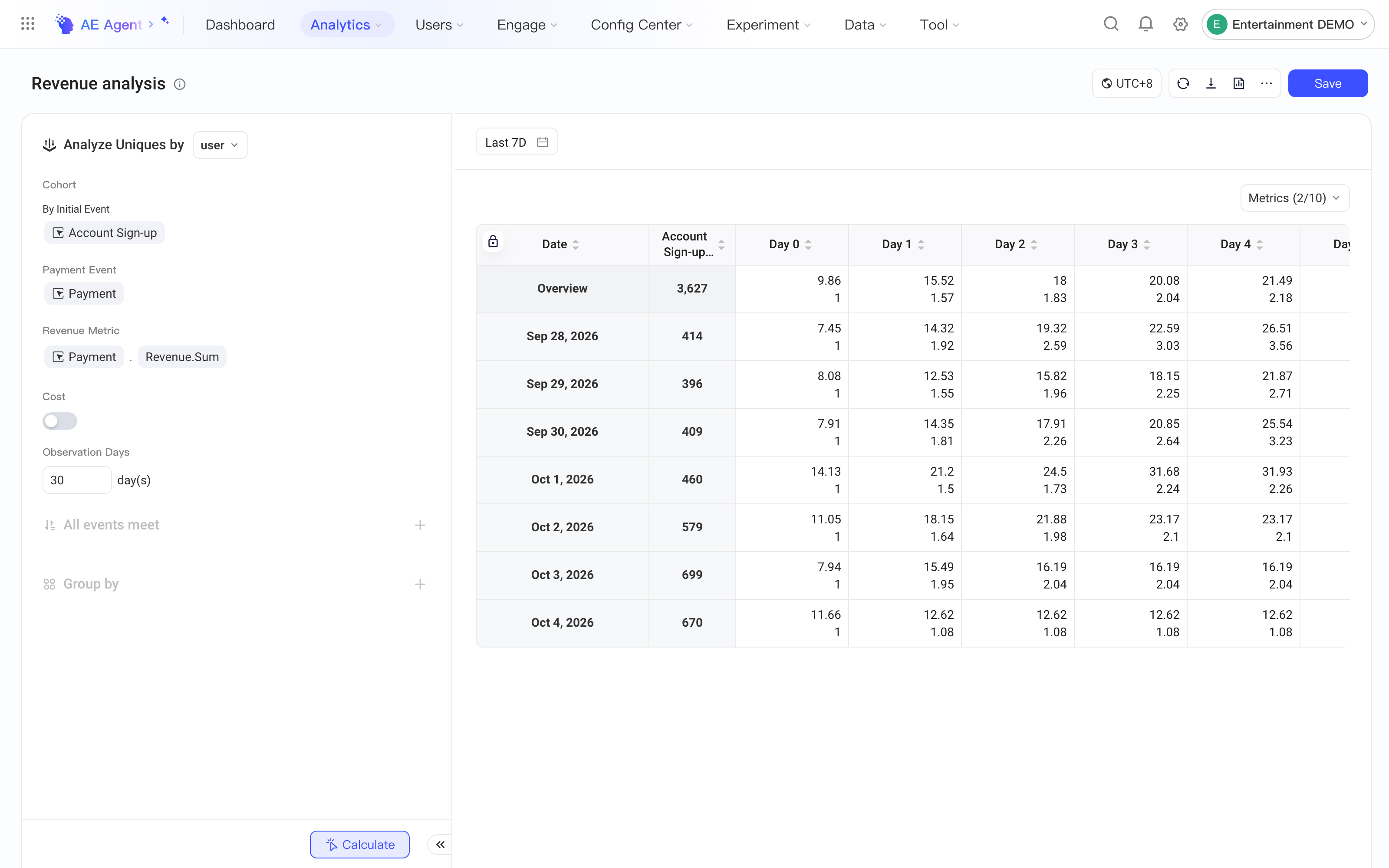Expand the Metrics (2/10) dropdown
The image size is (1389, 868).
[1295, 198]
